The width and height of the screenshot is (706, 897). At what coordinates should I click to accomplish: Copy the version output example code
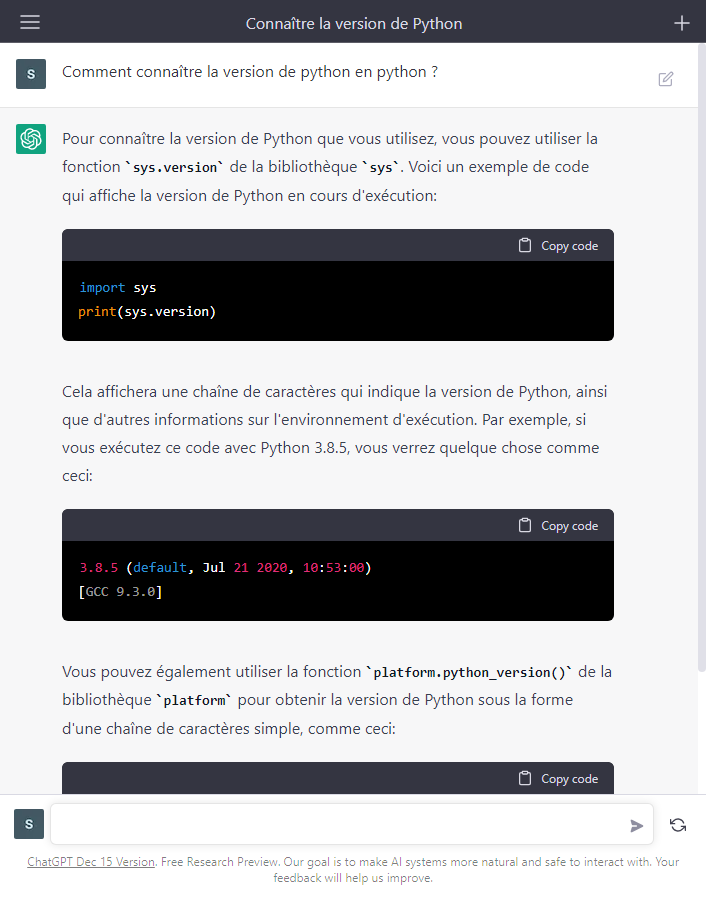pos(558,525)
